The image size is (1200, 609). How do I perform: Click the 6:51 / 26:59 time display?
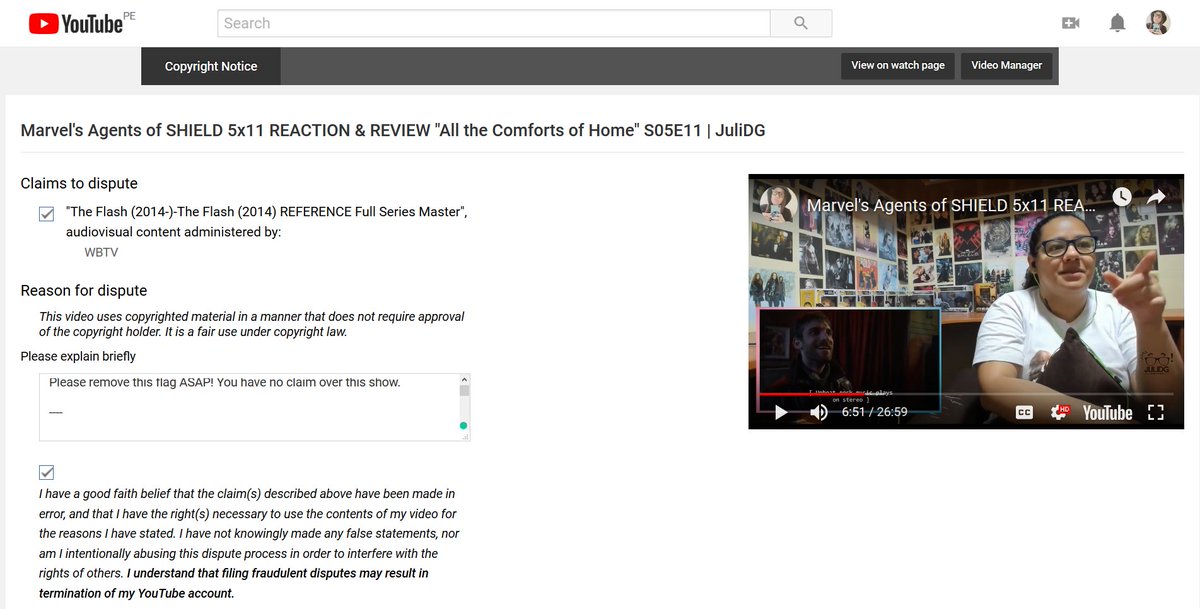tap(874, 412)
